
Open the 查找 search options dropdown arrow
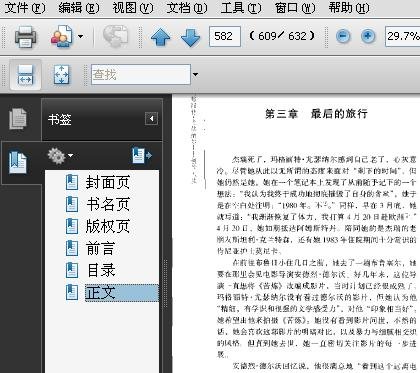[x=195, y=74]
